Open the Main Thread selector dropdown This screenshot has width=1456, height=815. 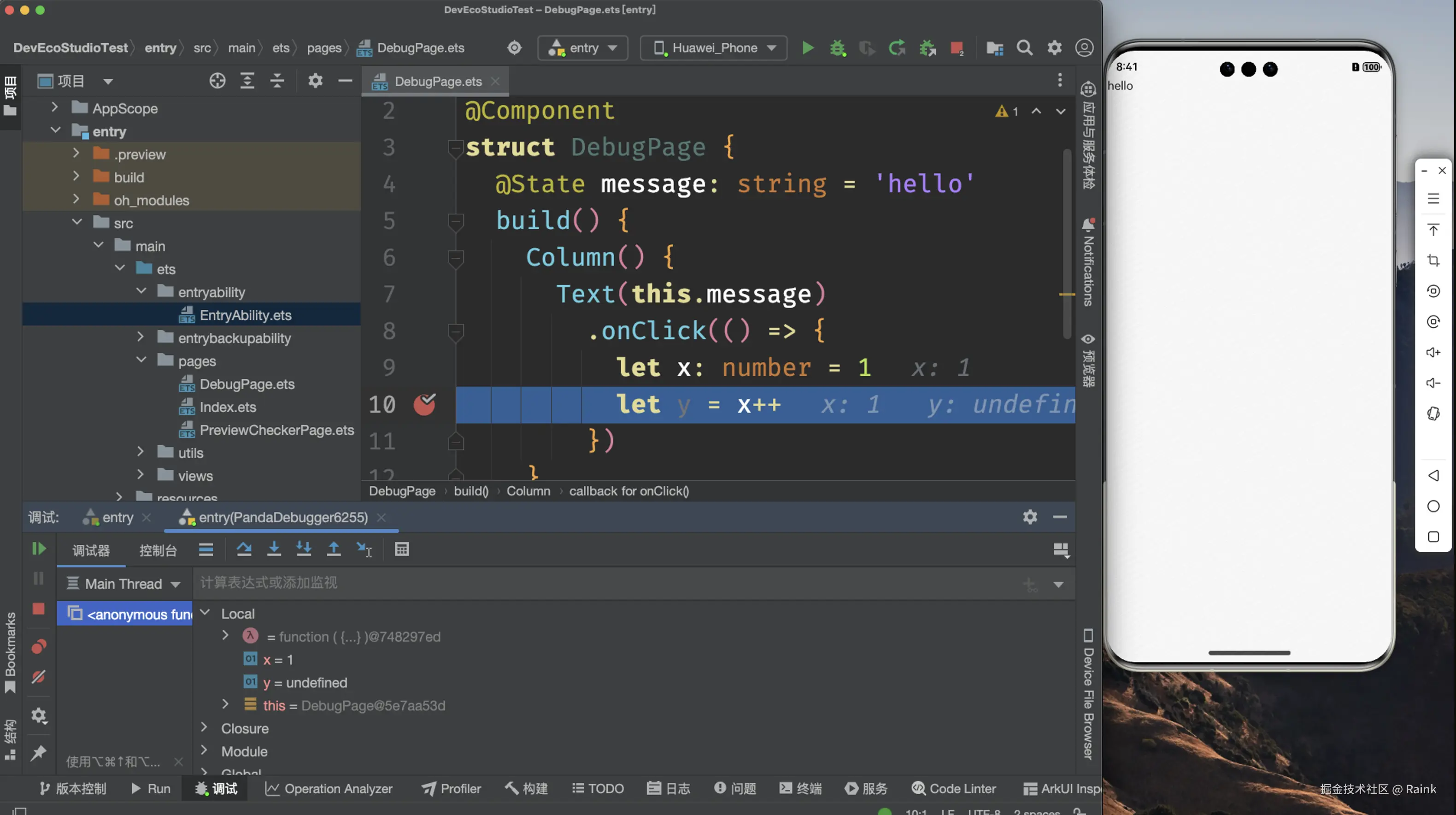point(124,584)
